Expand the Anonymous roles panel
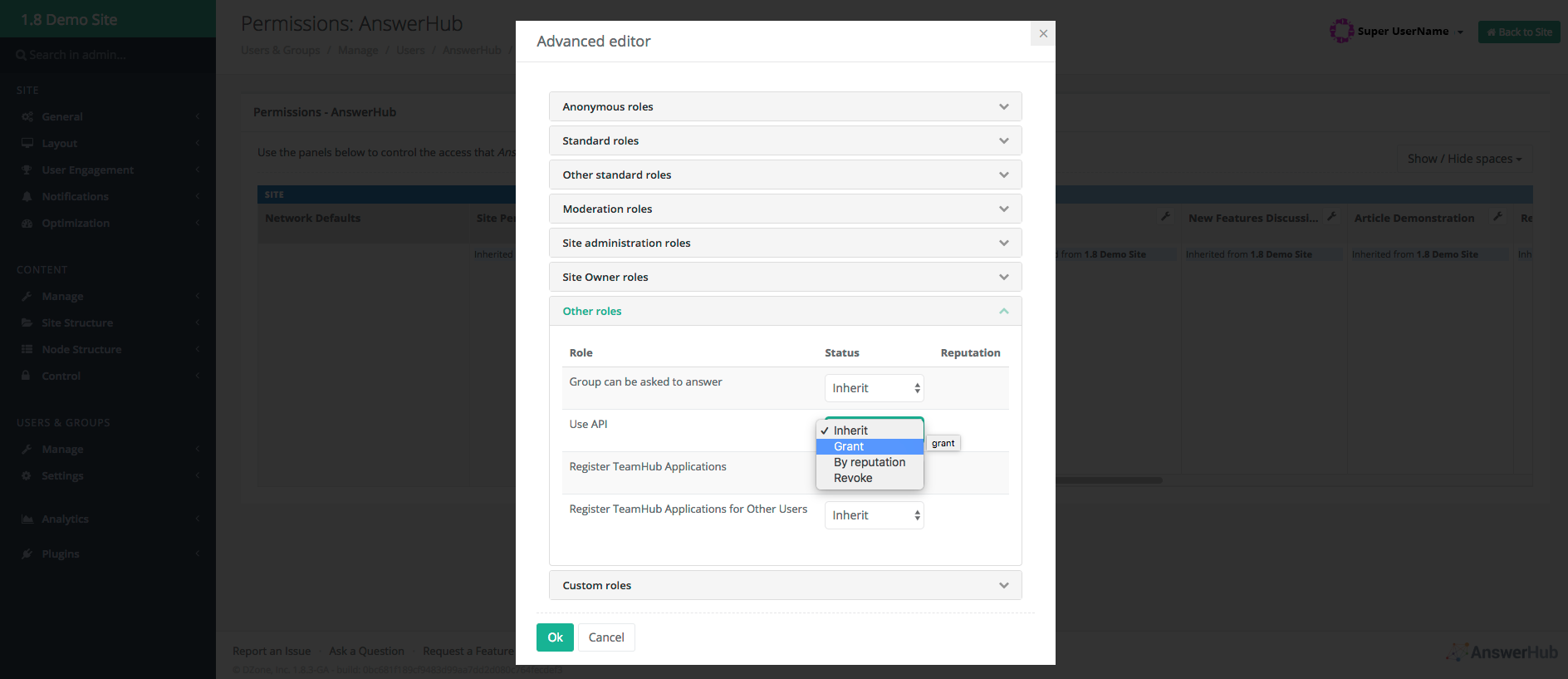 (785, 106)
